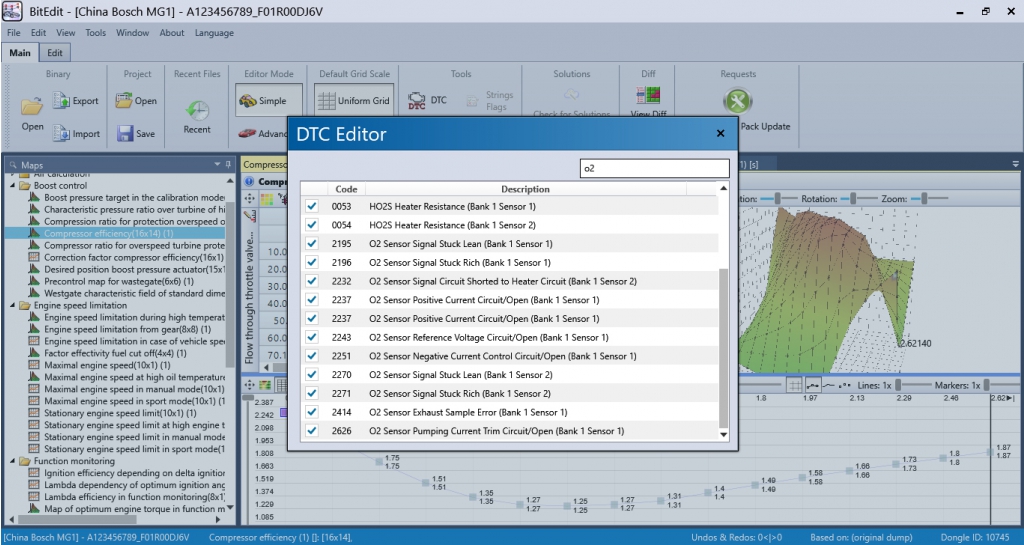Uncheck DTC 0054 HO2S Heater Resistance
The width and height of the screenshot is (1024, 545).
[312, 225]
